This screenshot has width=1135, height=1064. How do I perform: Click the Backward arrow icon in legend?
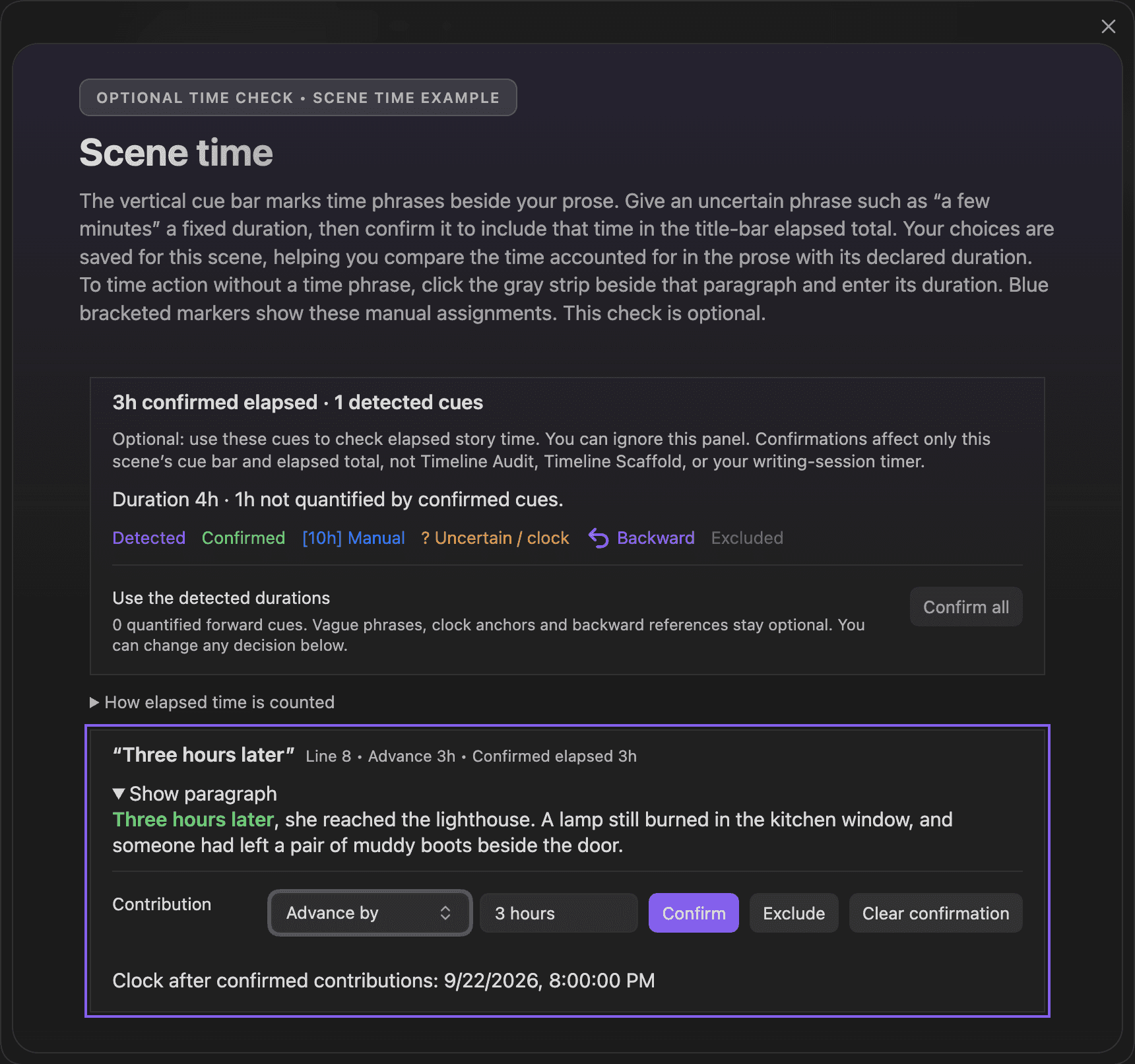[x=598, y=538]
